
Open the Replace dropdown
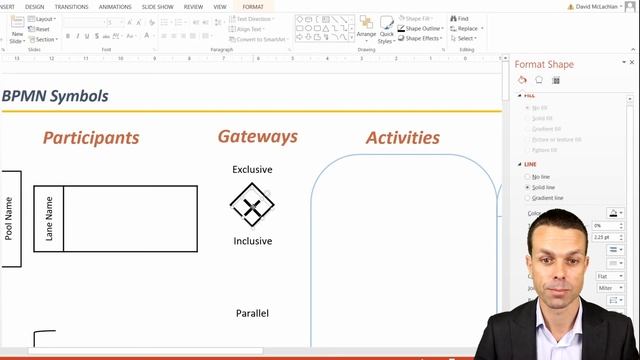tap(467, 29)
